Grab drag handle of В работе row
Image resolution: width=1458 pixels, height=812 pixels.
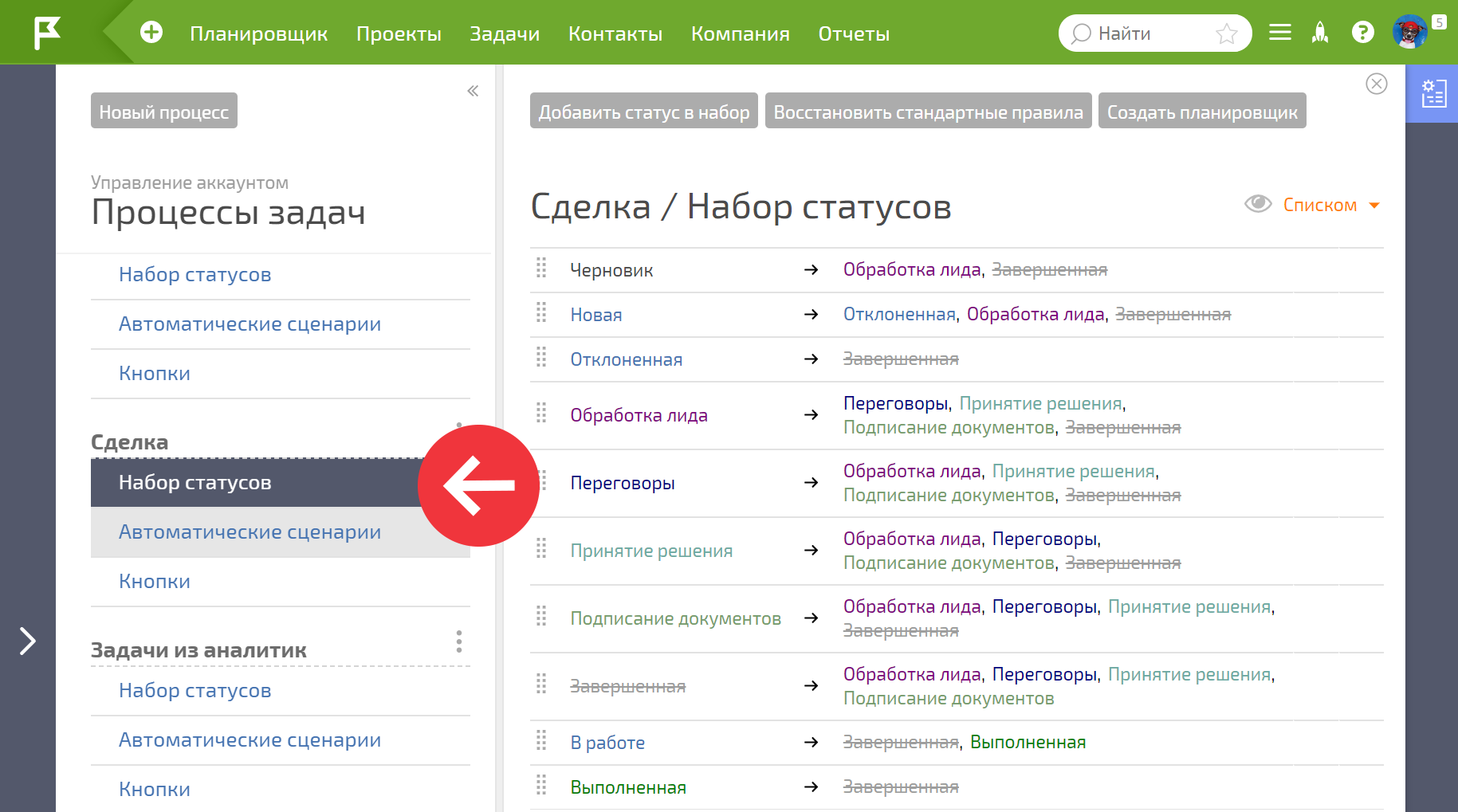[x=541, y=740]
